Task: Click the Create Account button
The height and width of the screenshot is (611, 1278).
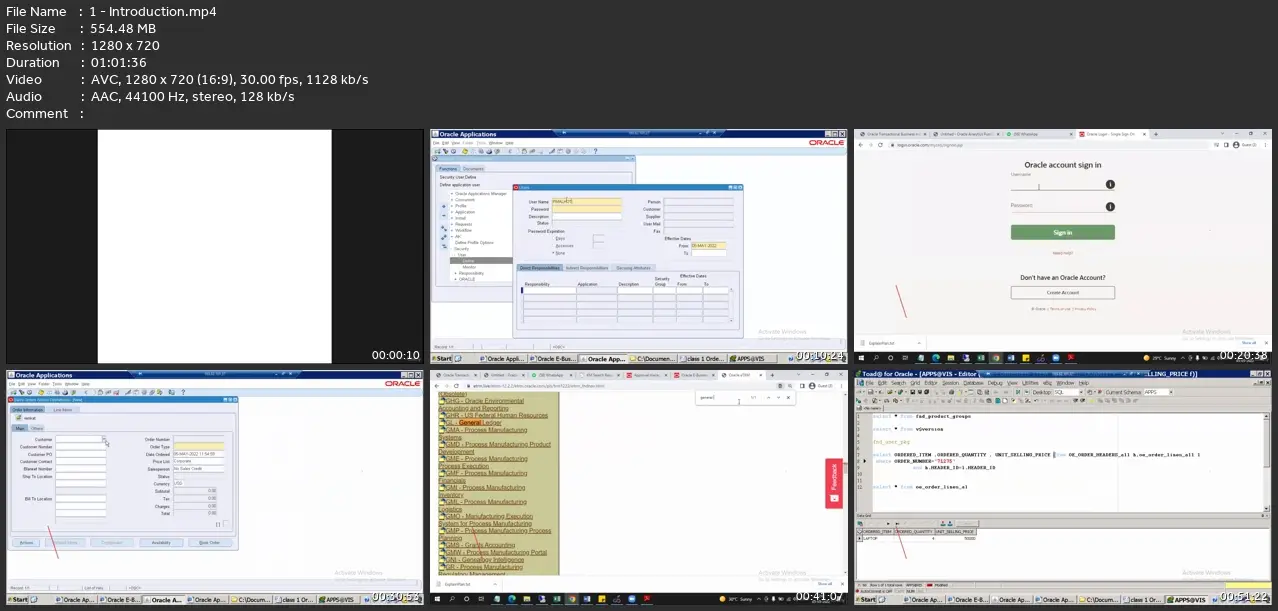Action: (x=1062, y=293)
